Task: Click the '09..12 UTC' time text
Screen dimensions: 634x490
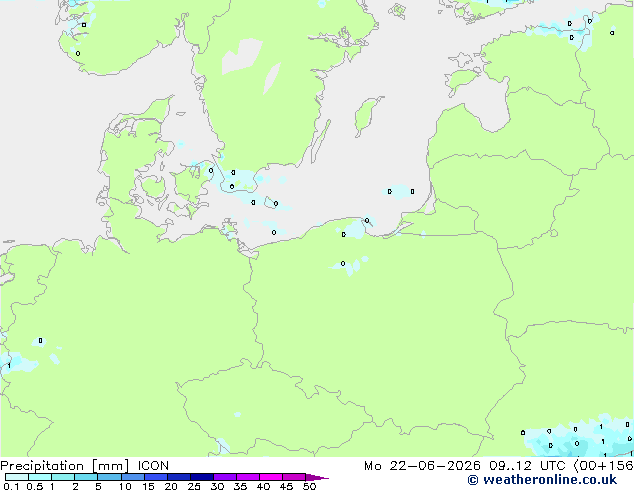Action: coord(527,466)
